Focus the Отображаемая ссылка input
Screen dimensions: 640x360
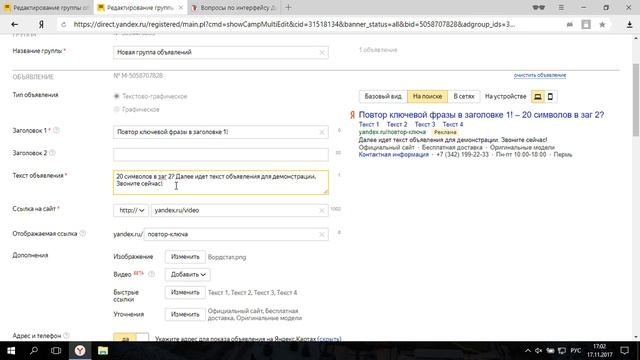point(236,234)
